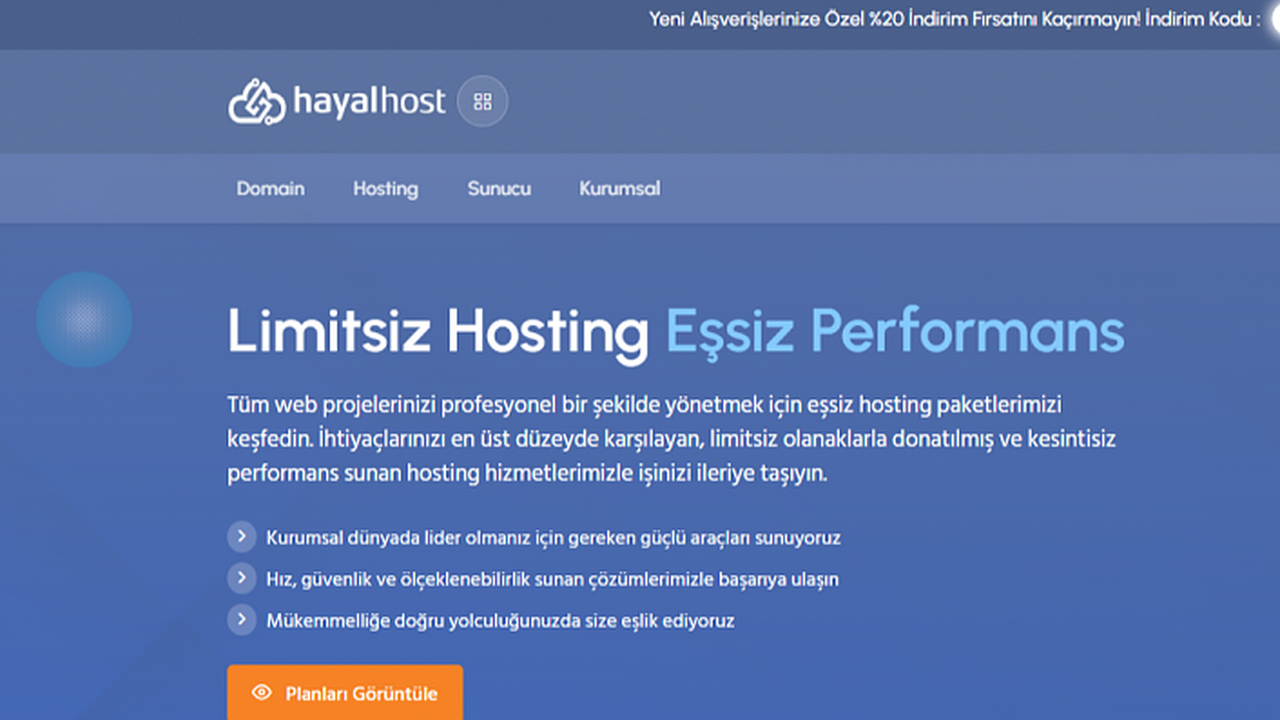Click chevron icon beside 'Kurumsal dünyada lider' line

coord(241,537)
